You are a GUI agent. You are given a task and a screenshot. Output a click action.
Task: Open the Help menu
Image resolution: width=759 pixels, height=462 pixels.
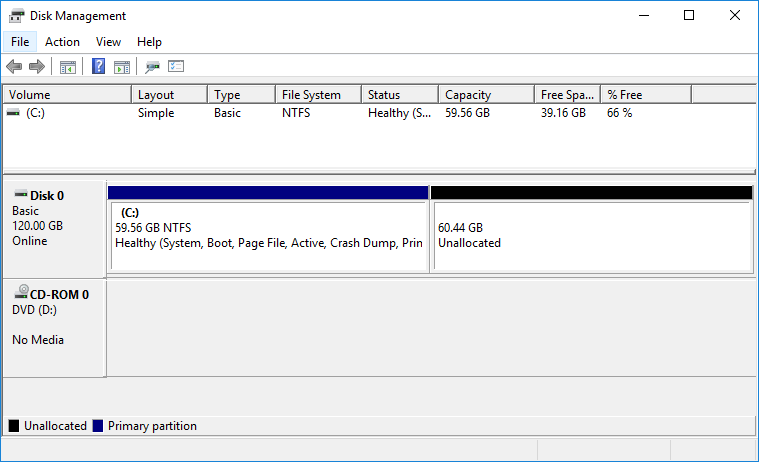(x=149, y=42)
